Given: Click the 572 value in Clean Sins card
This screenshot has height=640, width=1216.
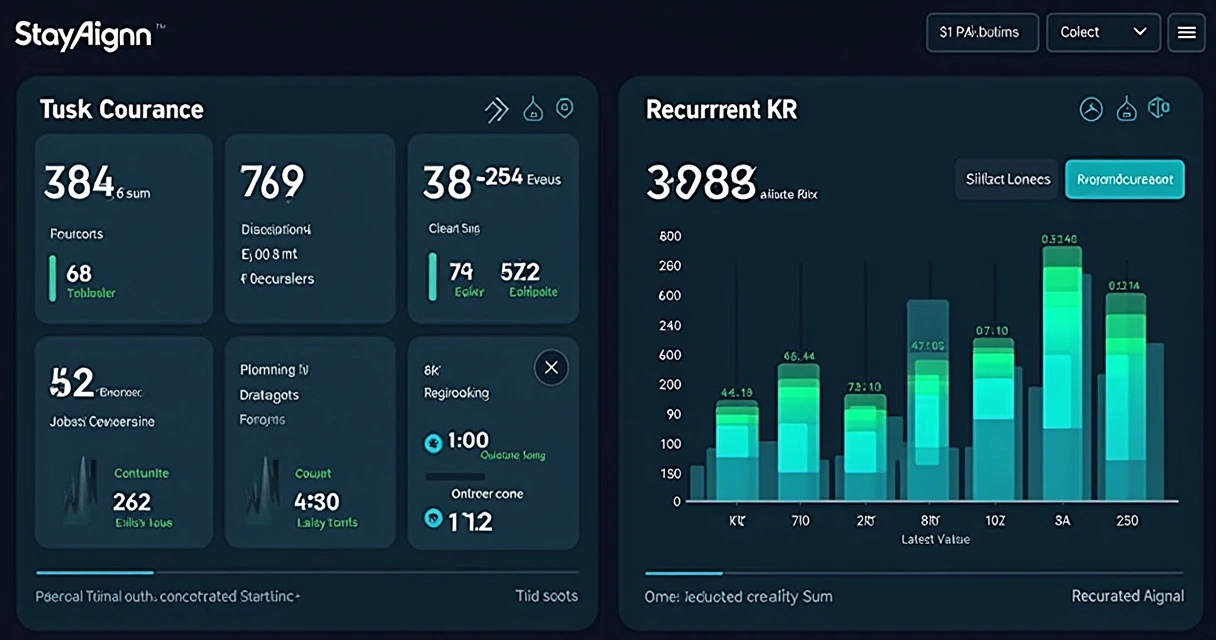Looking at the screenshot, I should [x=520, y=271].
